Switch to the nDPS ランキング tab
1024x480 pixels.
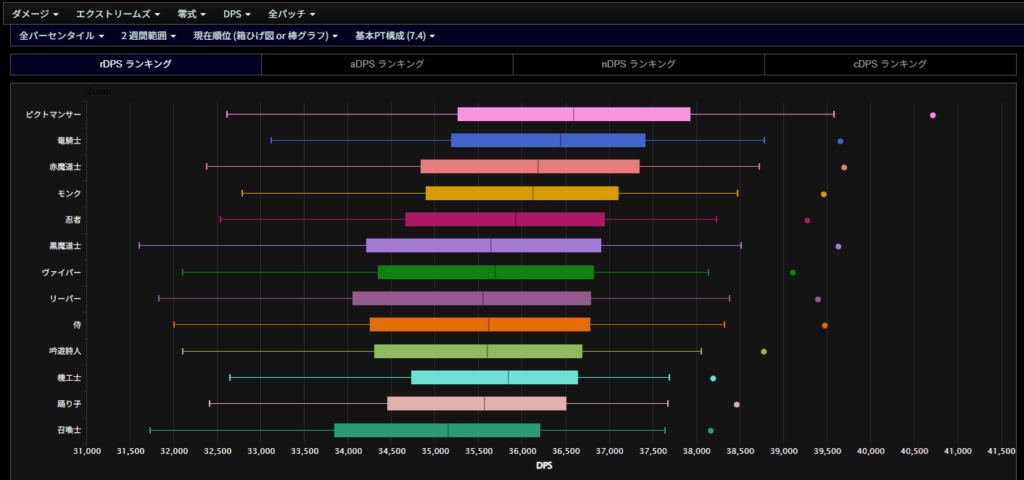click(638, 64)
